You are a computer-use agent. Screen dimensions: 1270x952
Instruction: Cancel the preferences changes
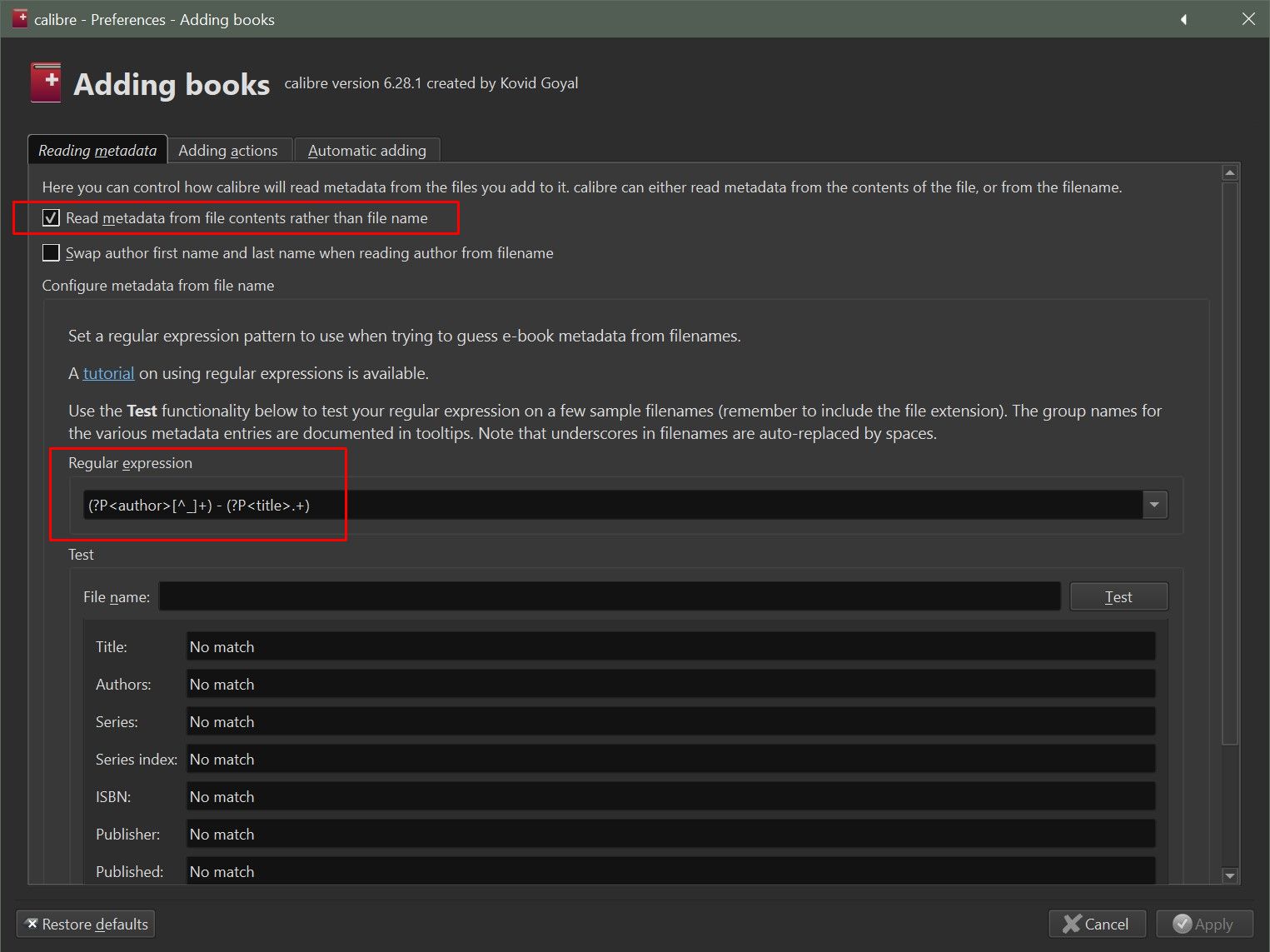pos(1097,925)
